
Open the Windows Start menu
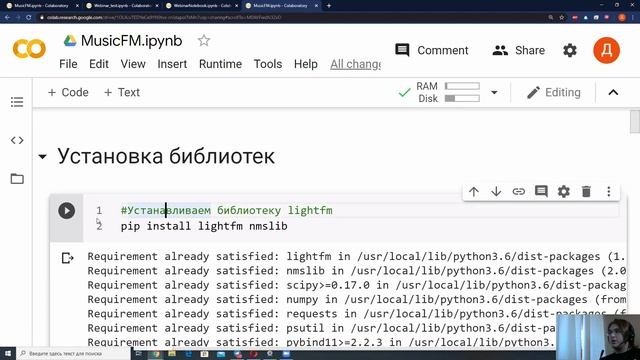click(x=8, y=353)
